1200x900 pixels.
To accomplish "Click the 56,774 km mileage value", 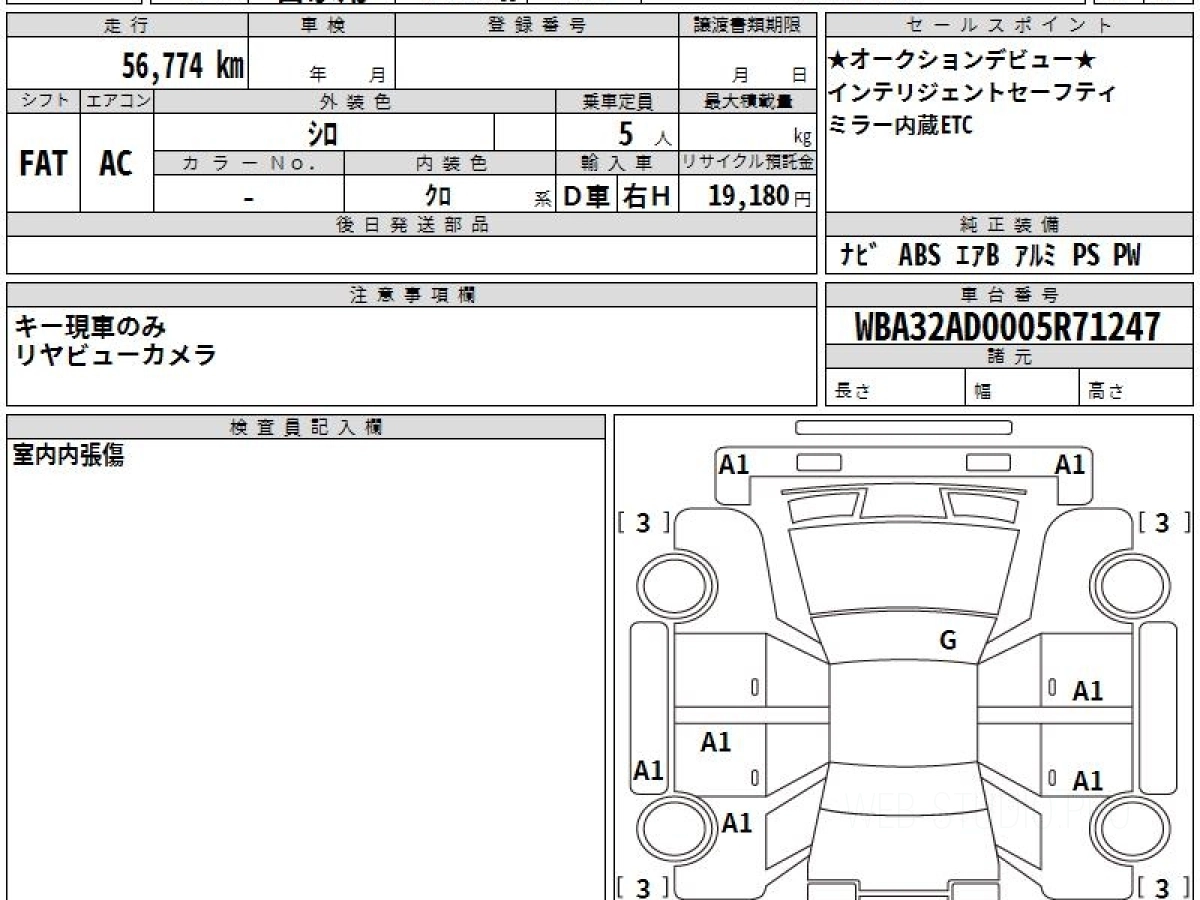I will point(183,66).
